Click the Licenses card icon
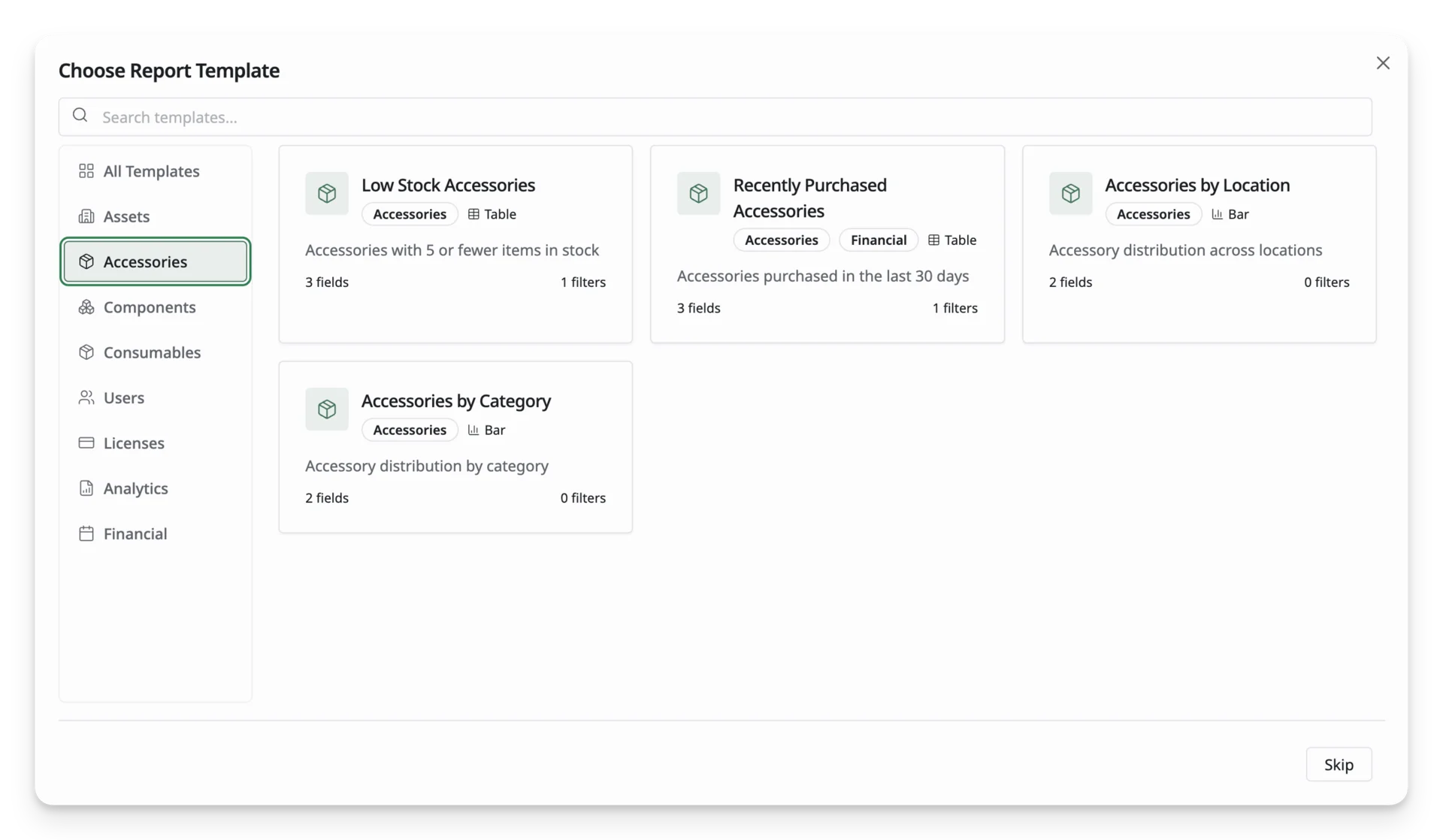 86,443
